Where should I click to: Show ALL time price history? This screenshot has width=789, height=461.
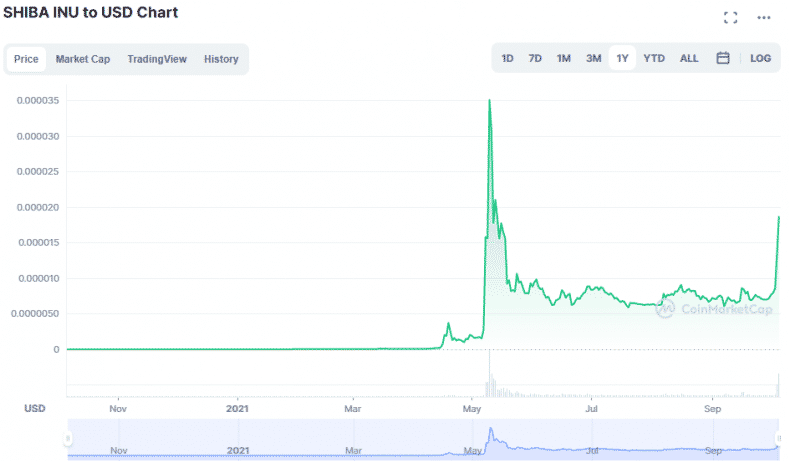pos(689,58)
